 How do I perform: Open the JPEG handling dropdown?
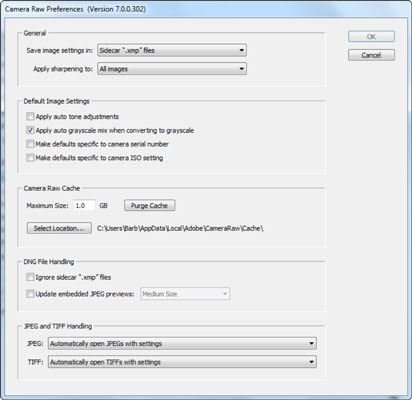[182, 343]
